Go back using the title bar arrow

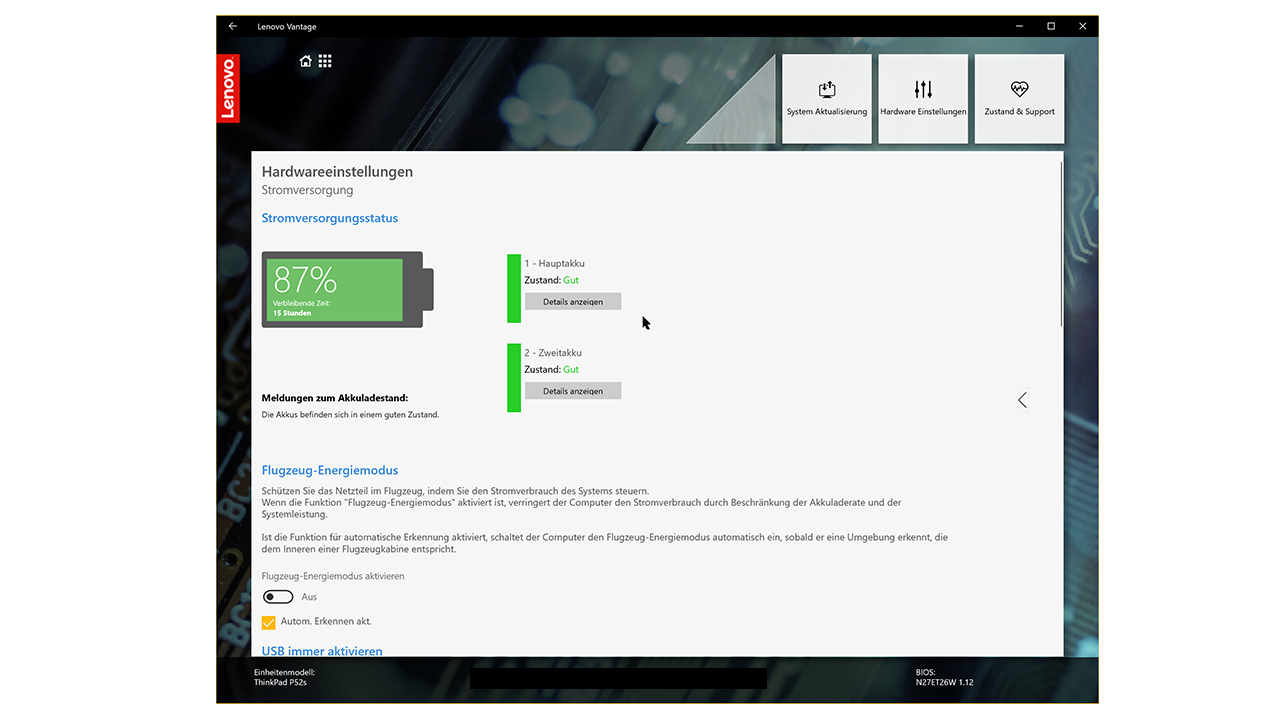point(233,26)
